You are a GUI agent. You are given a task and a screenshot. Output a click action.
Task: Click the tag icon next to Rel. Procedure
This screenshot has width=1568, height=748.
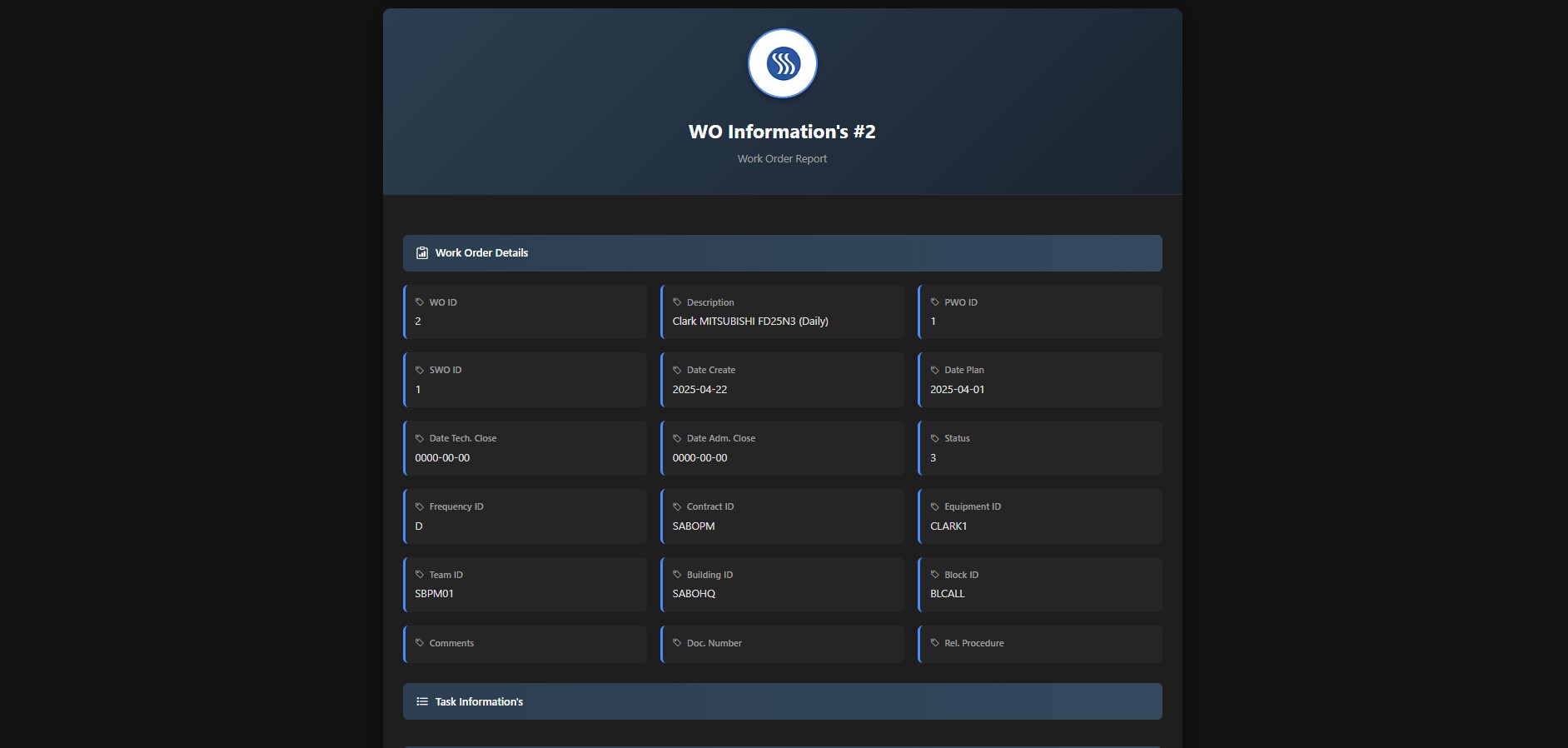[x=935, y=643]
